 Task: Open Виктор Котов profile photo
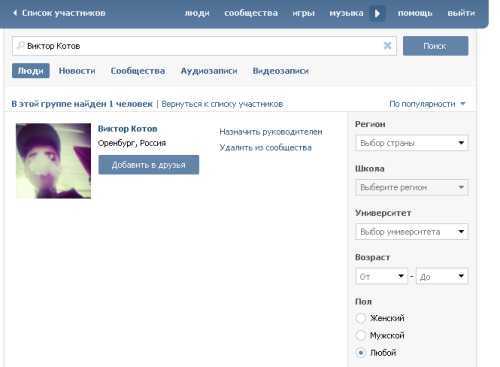(x=53, y=161)
